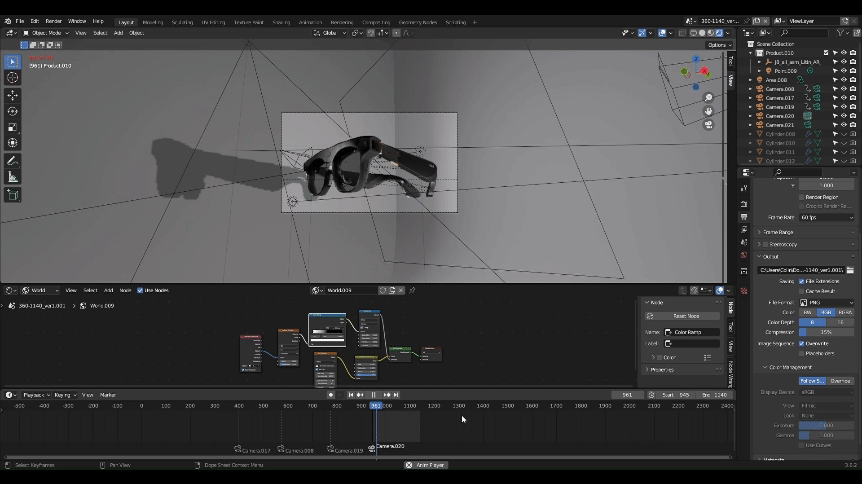862x484 pixels.
Task: Activate the Move tool
Action: click(x=12, y=96)
